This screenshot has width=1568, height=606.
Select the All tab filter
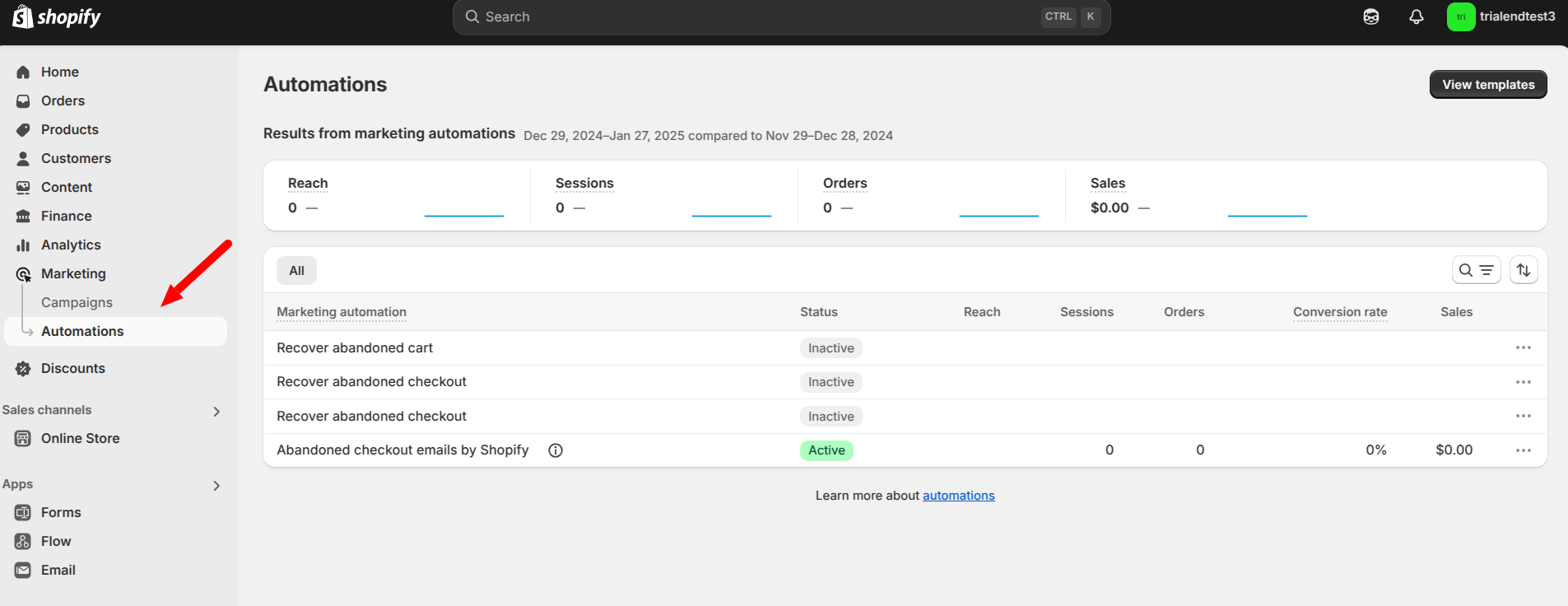pyautogui.click(x=296, y=271)
